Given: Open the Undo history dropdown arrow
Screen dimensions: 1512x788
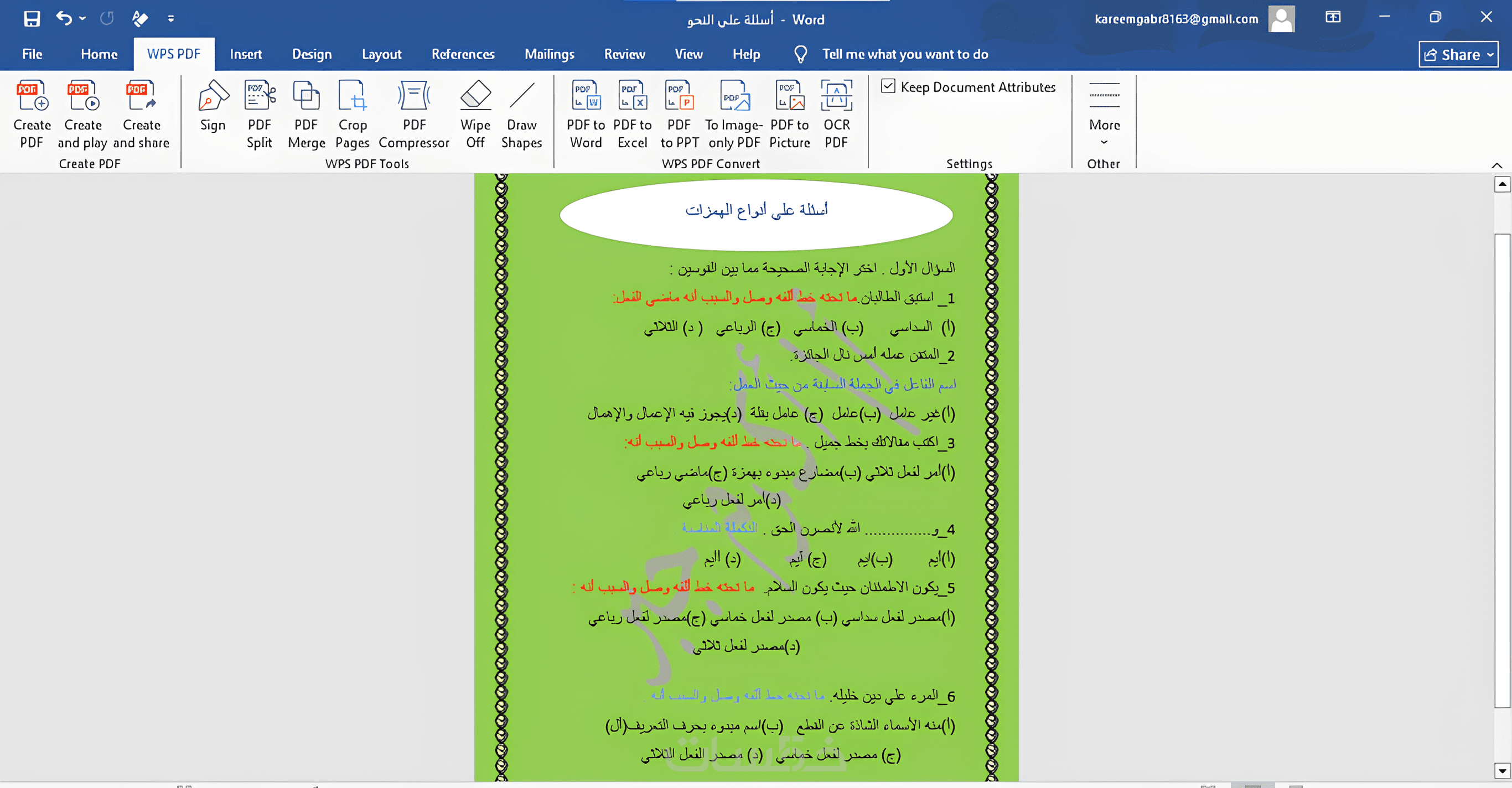Looking at the screenshot, I should 83,19.
